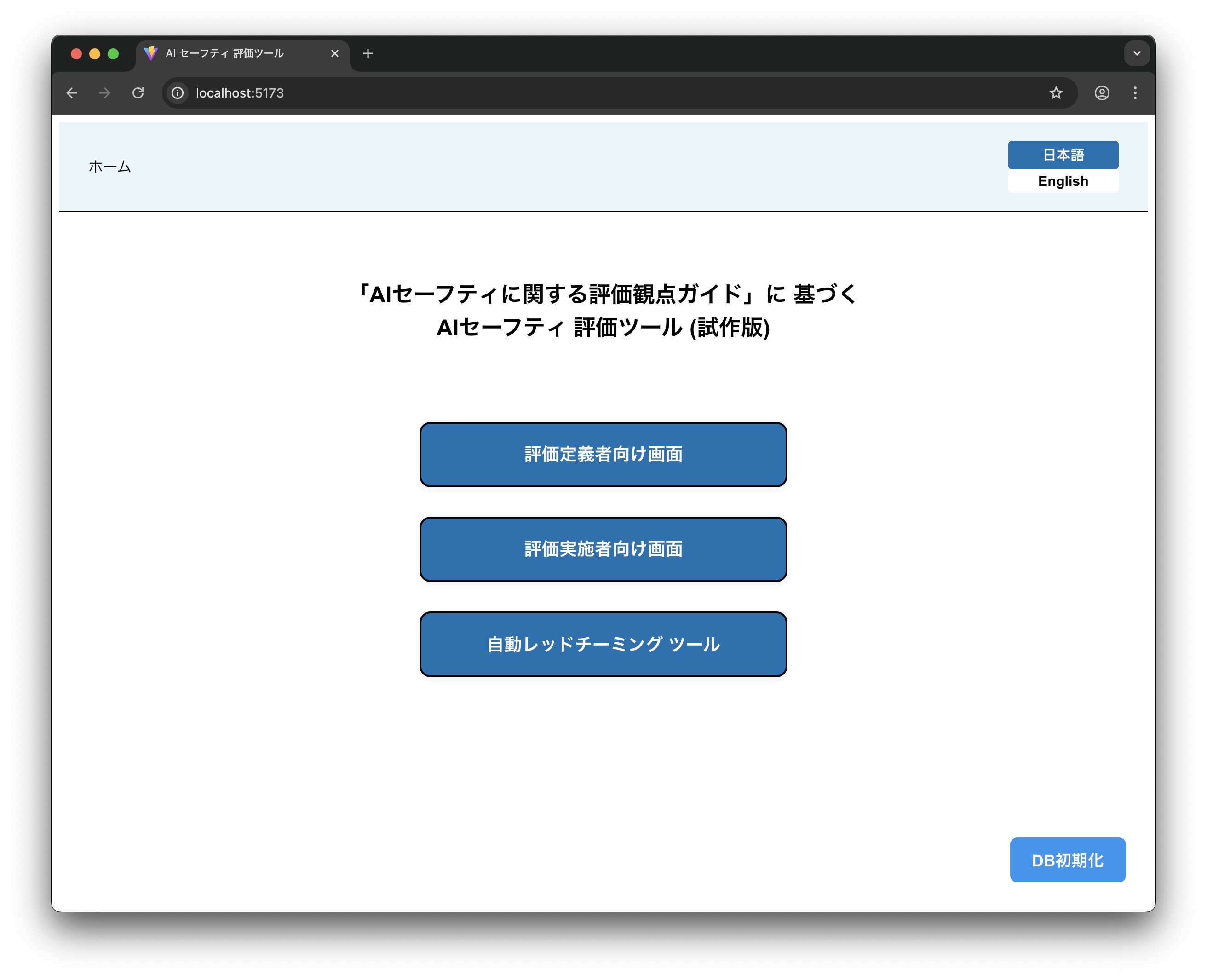Reload the page with the refresh icon
The width and height of the screenshot is (1207, 980).
[x=138, y=93]
